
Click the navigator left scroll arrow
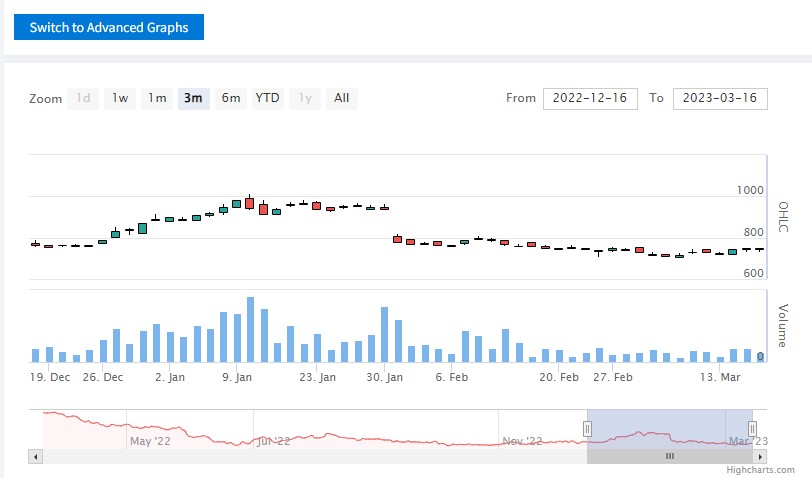point(37,456)
